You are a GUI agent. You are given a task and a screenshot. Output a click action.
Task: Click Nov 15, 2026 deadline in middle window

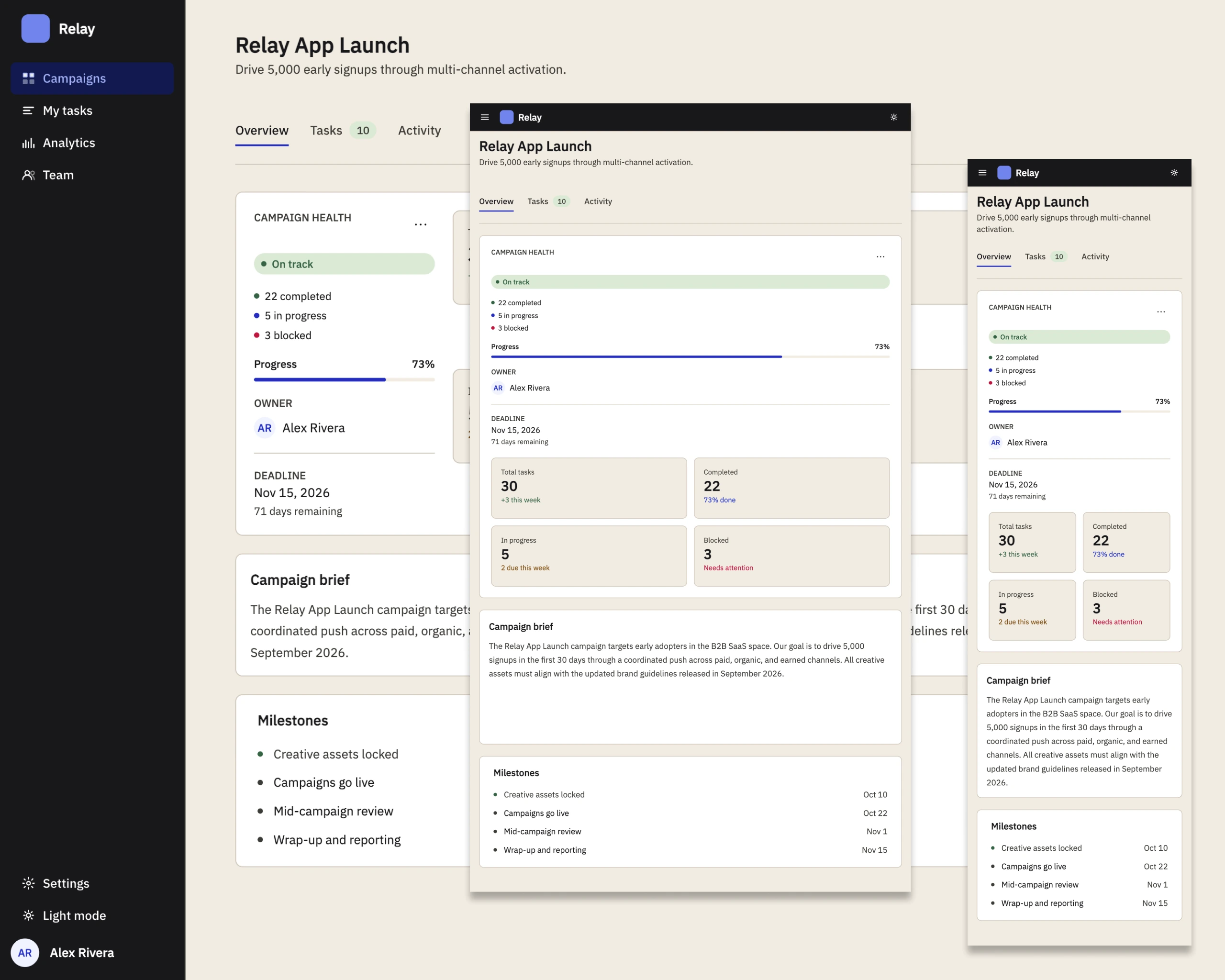[x=515, y=430]
